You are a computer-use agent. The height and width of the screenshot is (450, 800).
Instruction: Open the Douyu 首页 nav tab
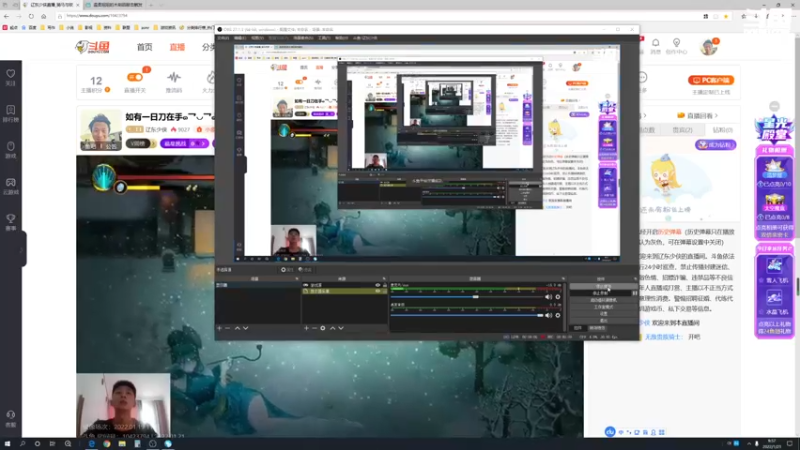(144, 47)
